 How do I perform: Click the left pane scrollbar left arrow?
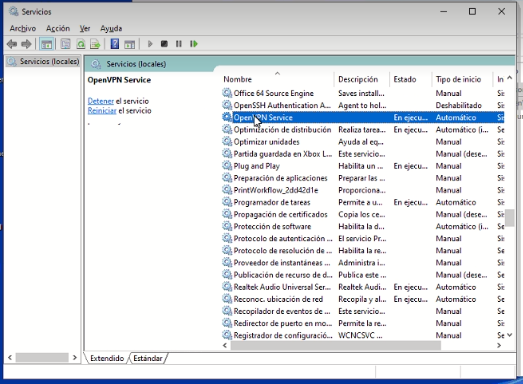(10, 358)
